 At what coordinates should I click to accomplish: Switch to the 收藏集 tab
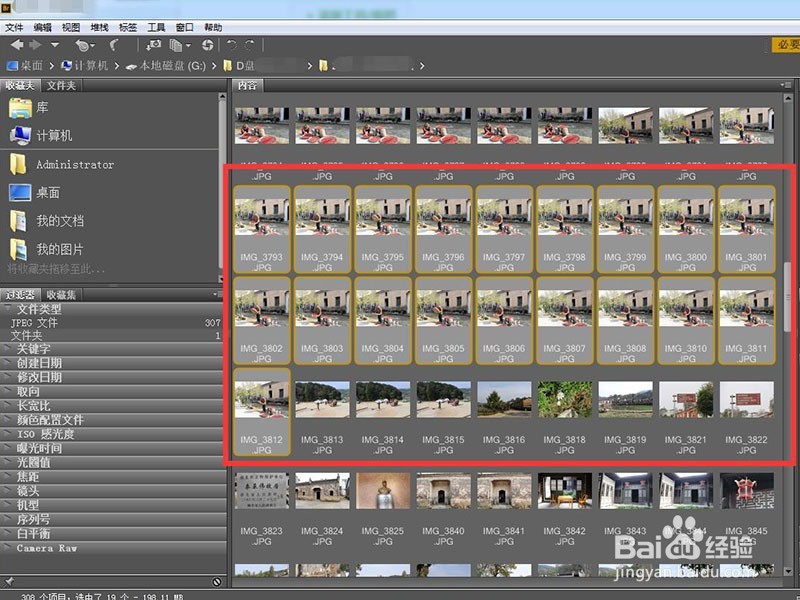click(61, 294)
